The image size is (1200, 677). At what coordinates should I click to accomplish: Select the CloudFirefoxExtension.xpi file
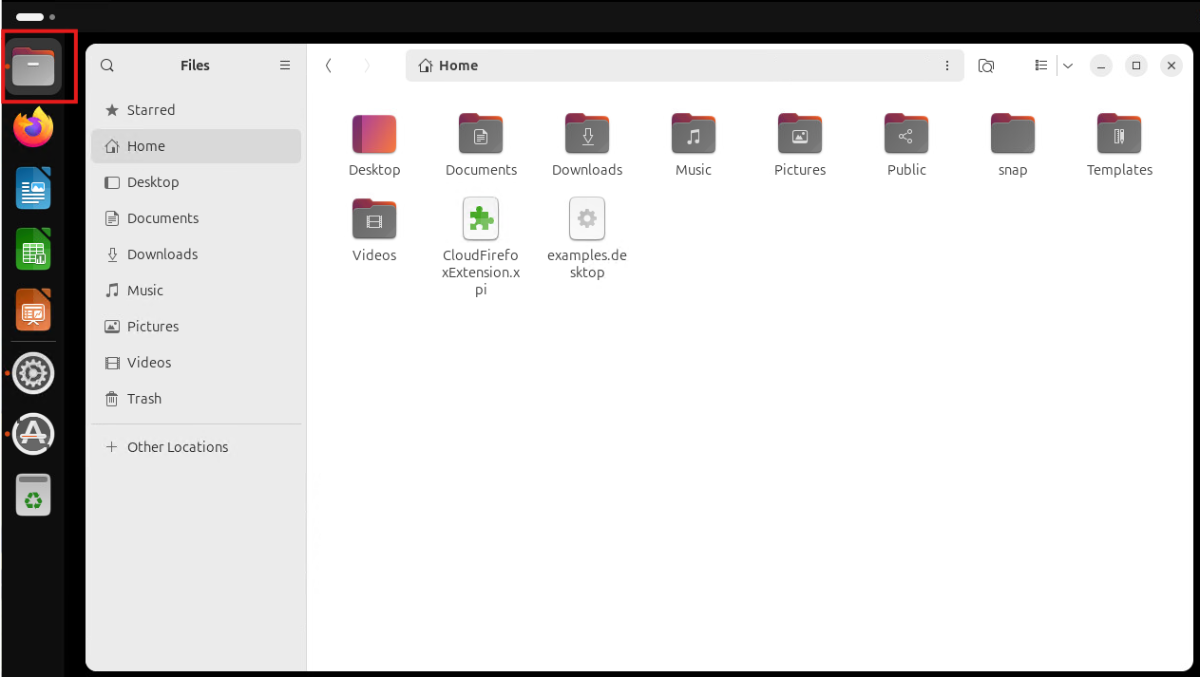click(x=481, y=246)
